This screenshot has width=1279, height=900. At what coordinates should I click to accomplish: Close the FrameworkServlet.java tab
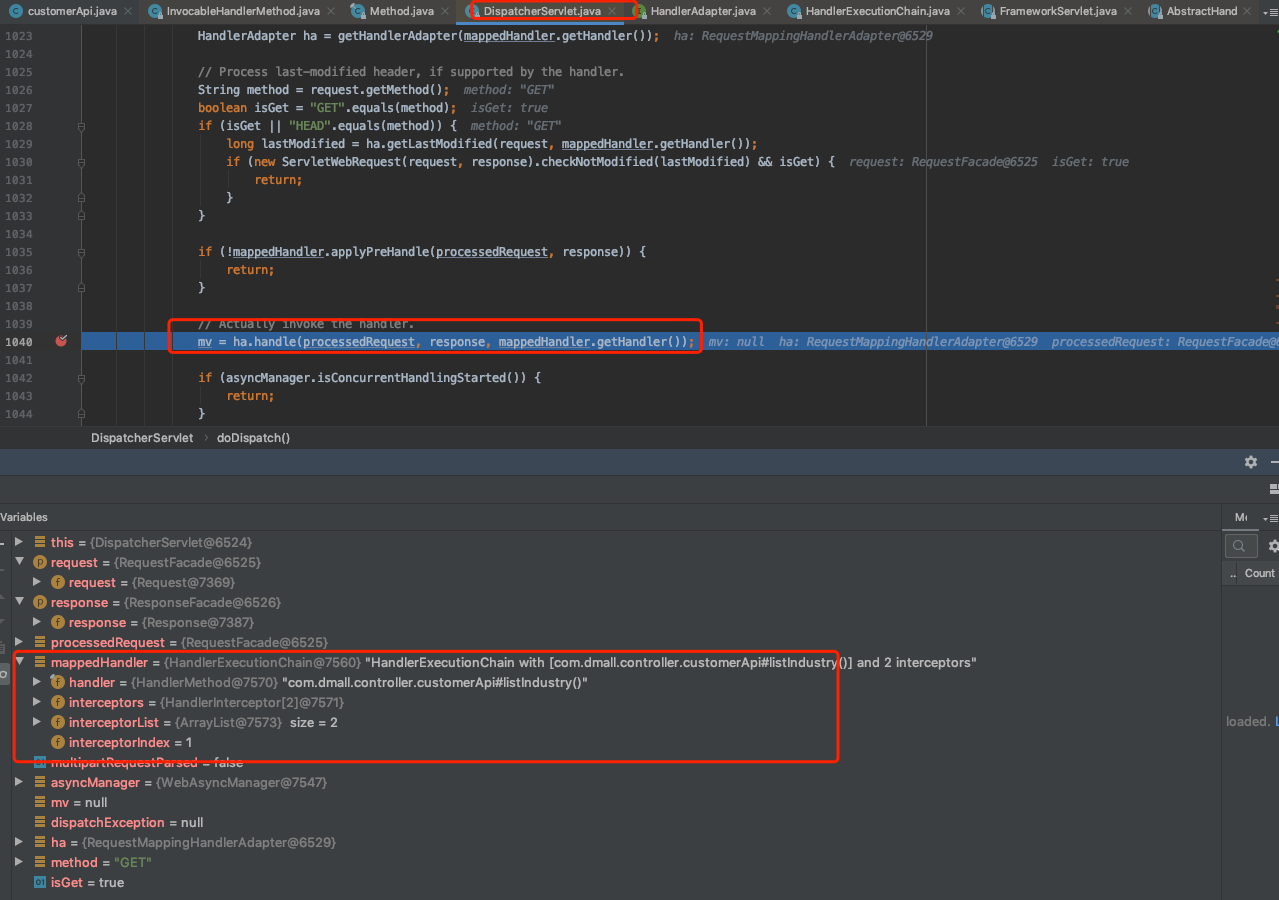(x=1128, y=12)
